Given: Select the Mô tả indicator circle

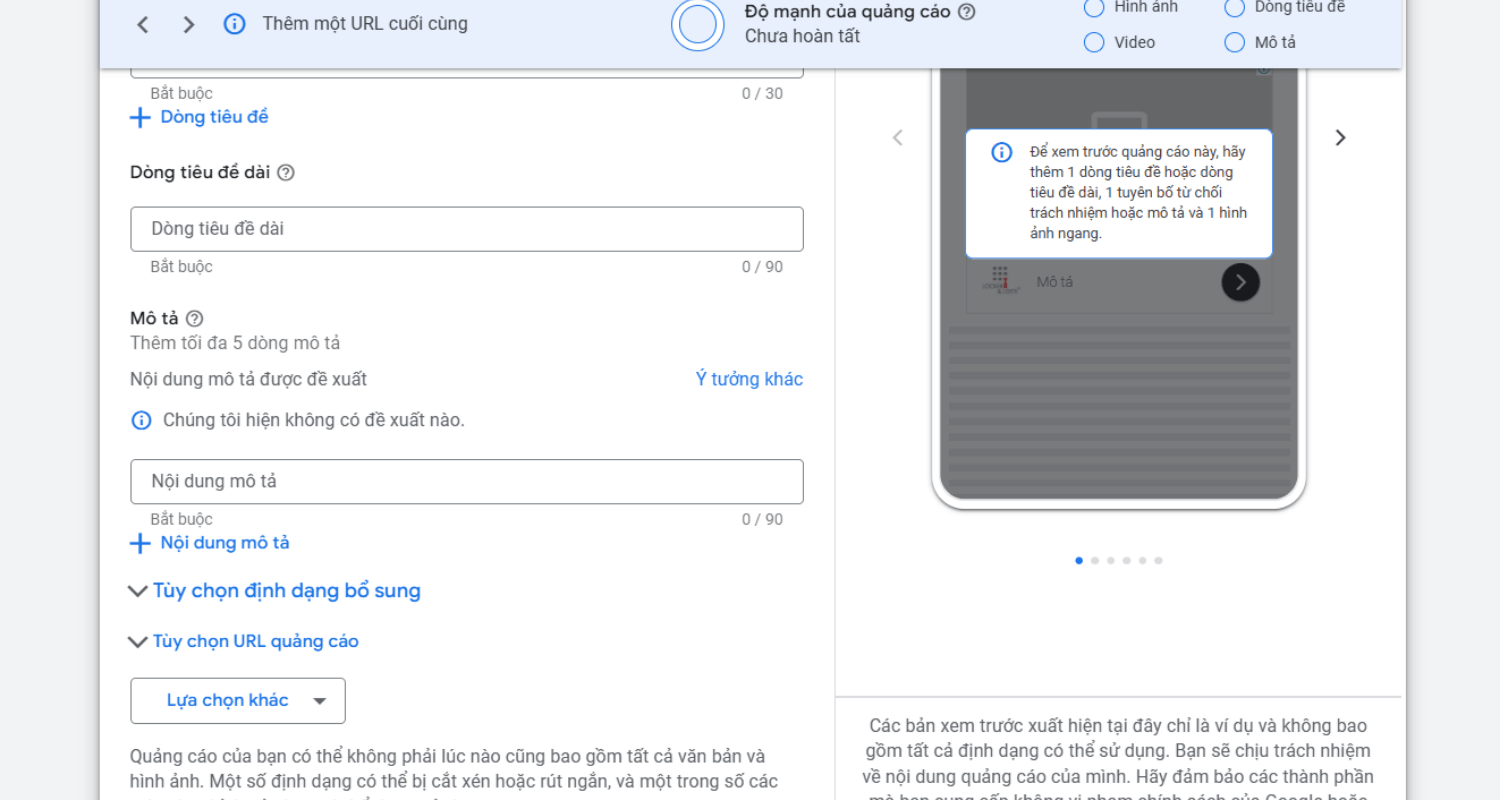Looking at the screenshot, I should click(1235, 42).
